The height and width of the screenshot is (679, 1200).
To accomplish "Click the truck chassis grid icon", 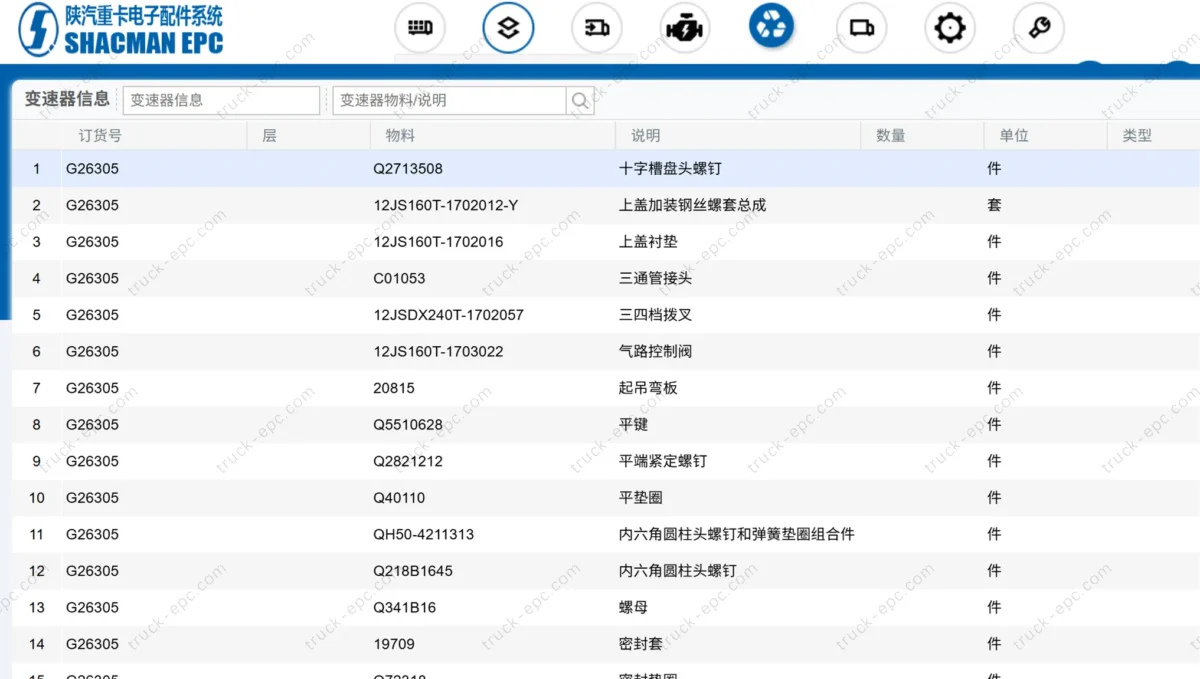I will coord(420,28).
